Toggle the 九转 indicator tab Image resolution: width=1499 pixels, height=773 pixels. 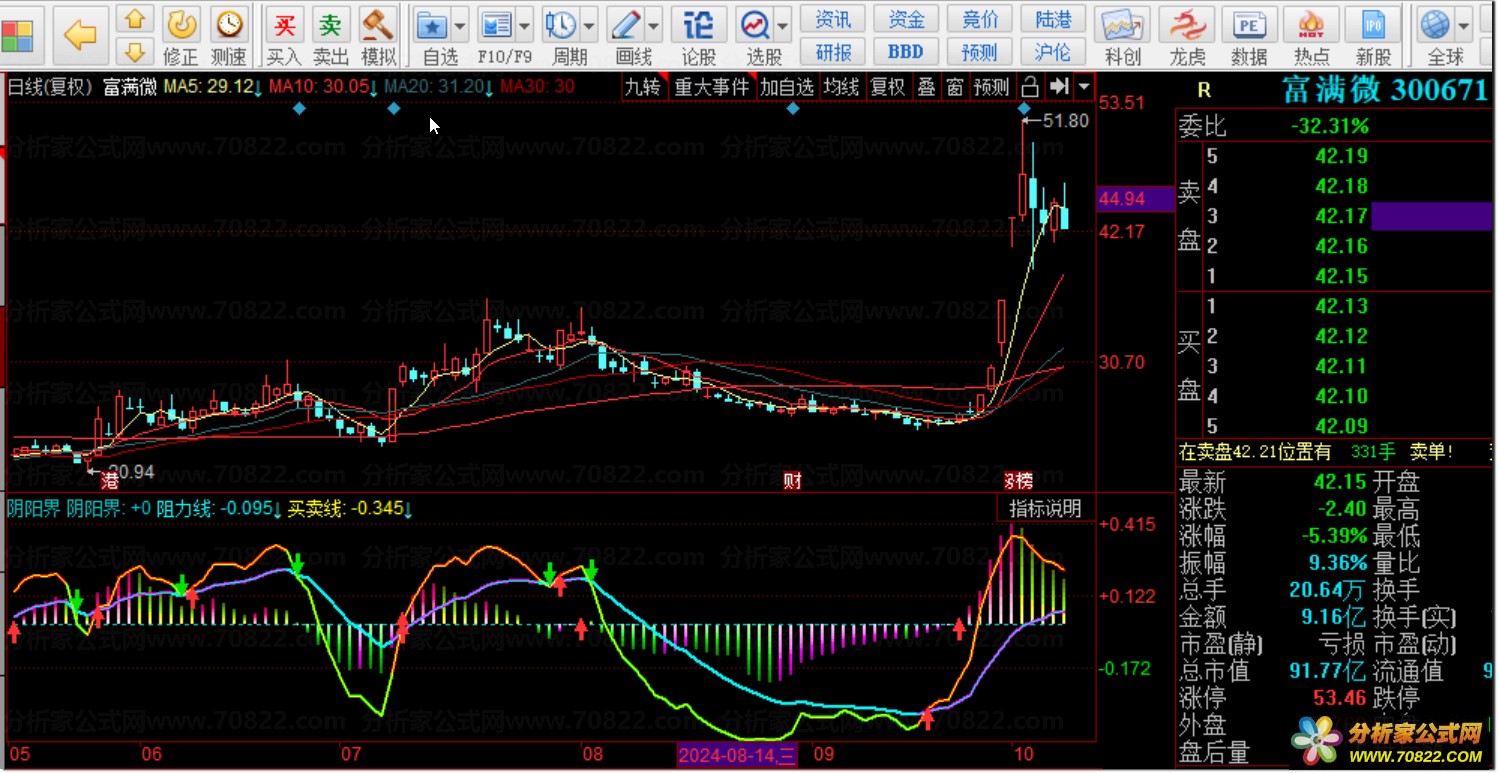pos(643,87)
